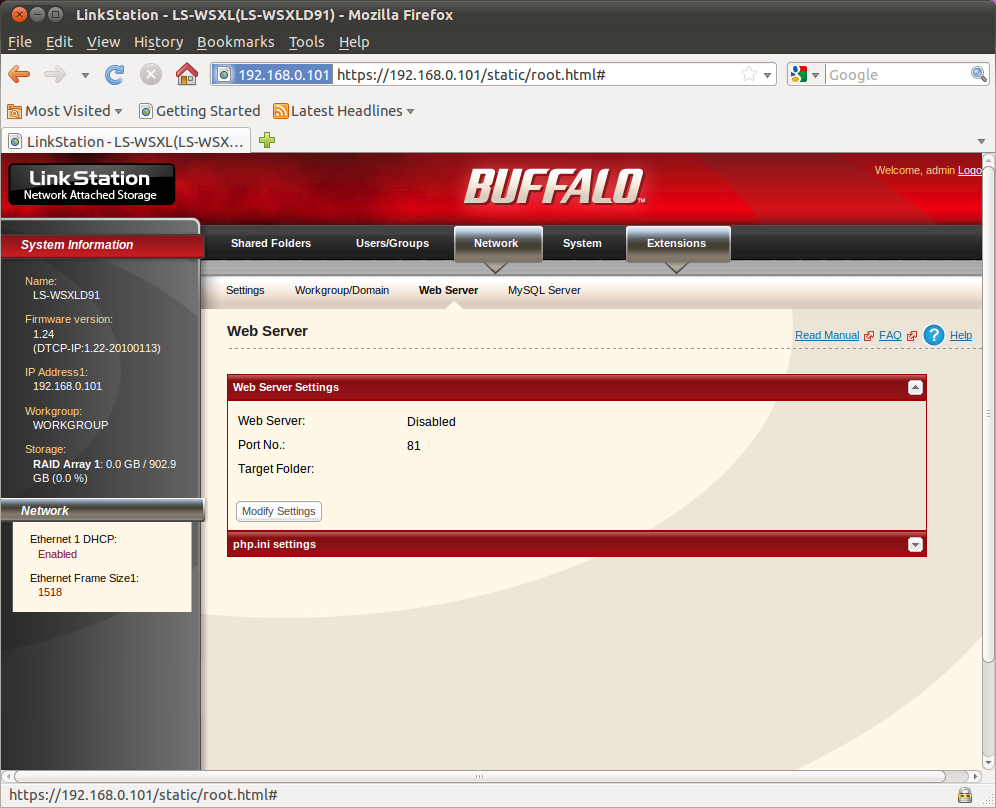Click the search magnifier icon
Viewport: 996px width, 808px height.
(978, 74)
